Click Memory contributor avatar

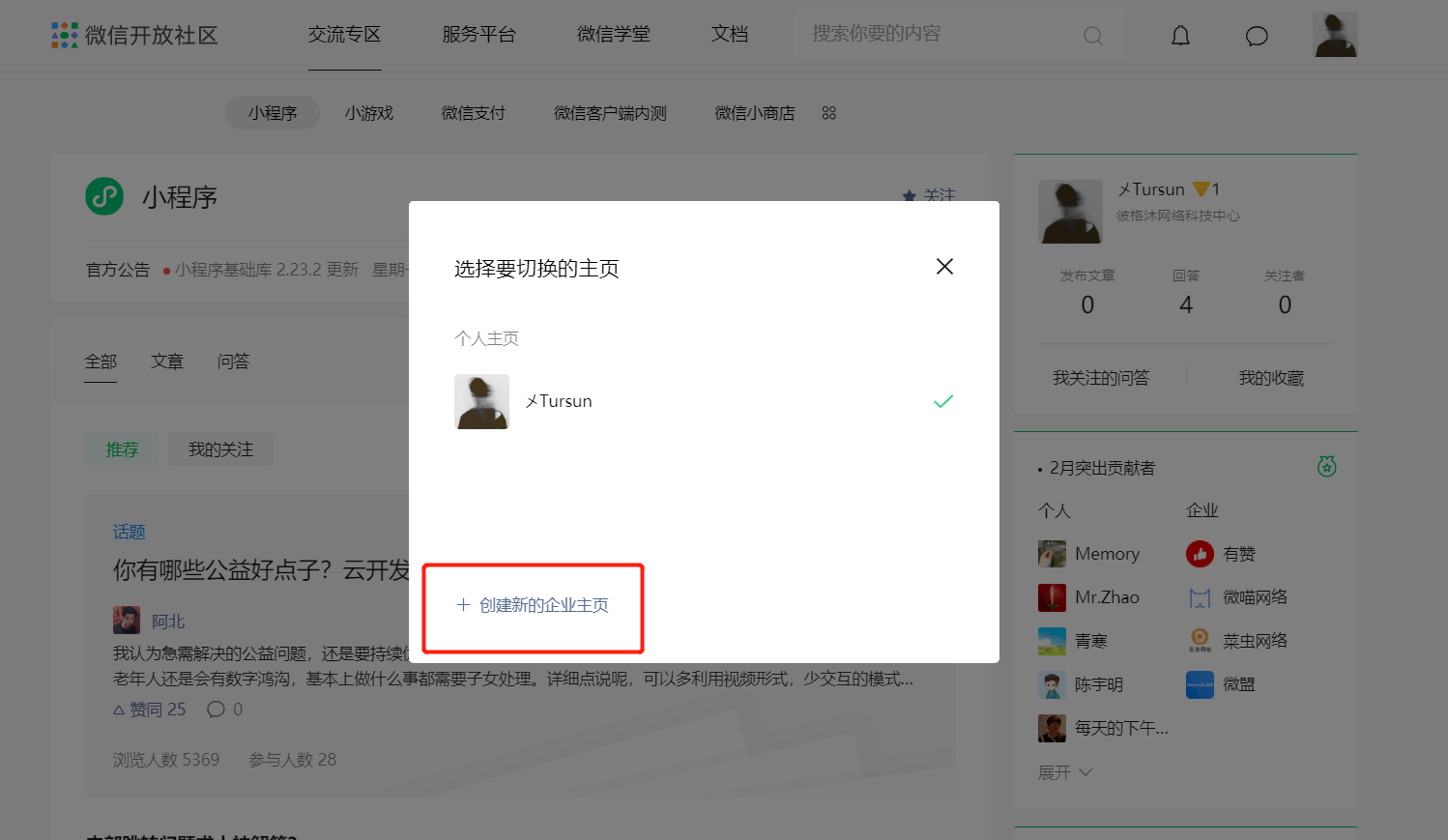[x=1052, y=554]
